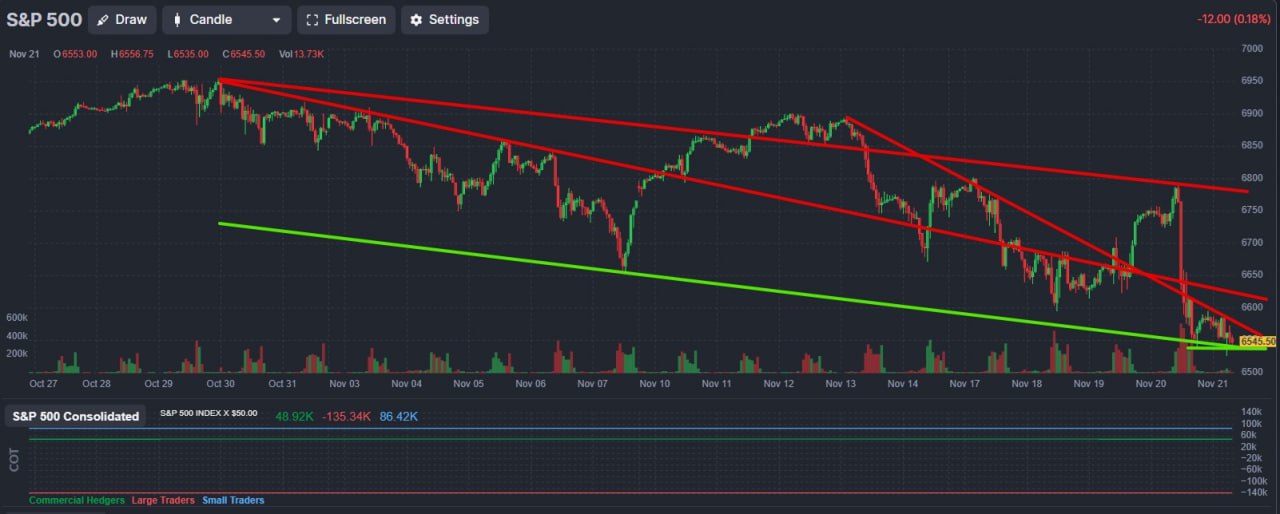Screen dimensions: 1280x514
Task: Click the -12.00 (0.18%) price change
Action: [x=1234, y=20]
